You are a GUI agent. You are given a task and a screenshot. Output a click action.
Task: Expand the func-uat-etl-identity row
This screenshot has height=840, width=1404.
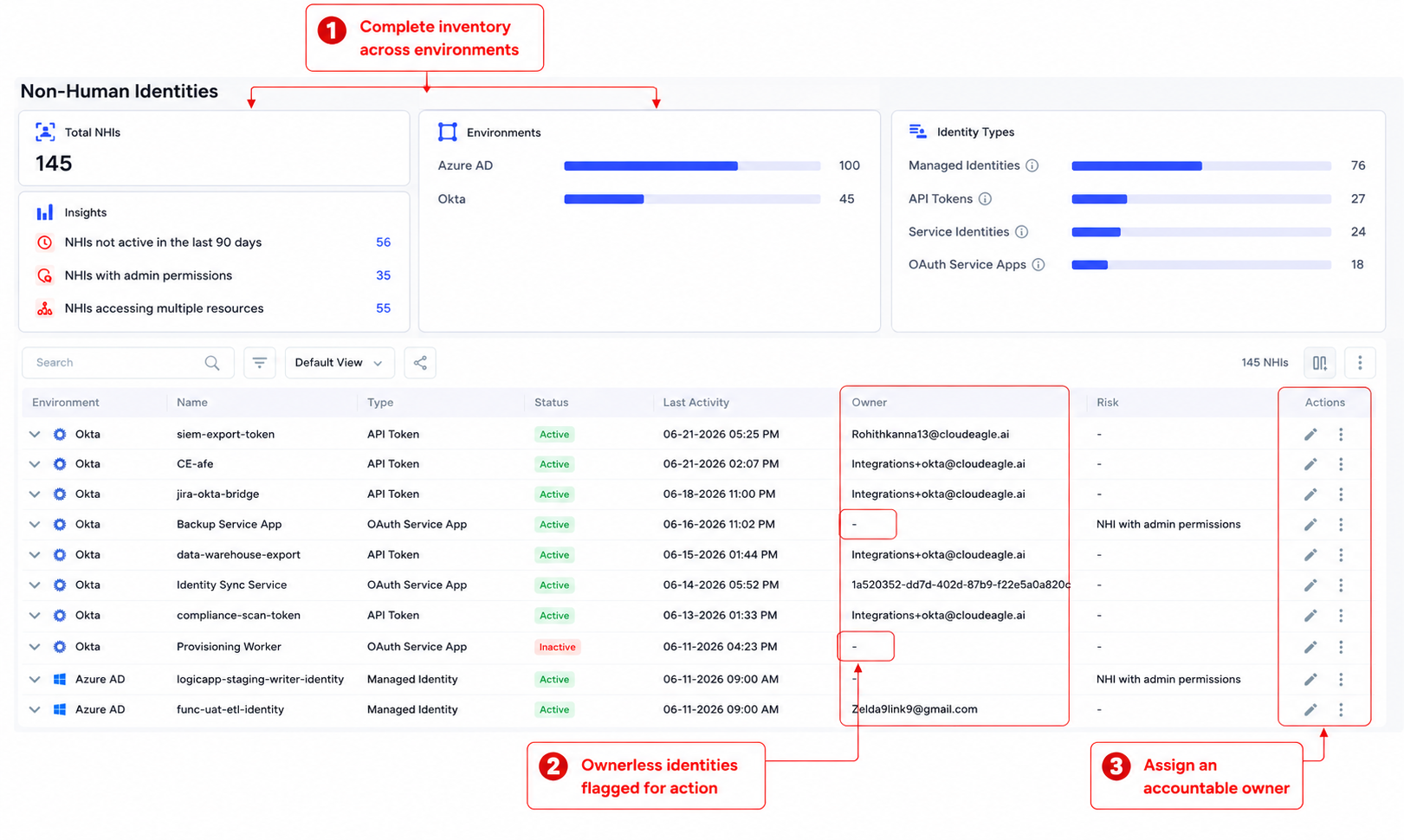point(35,710)
